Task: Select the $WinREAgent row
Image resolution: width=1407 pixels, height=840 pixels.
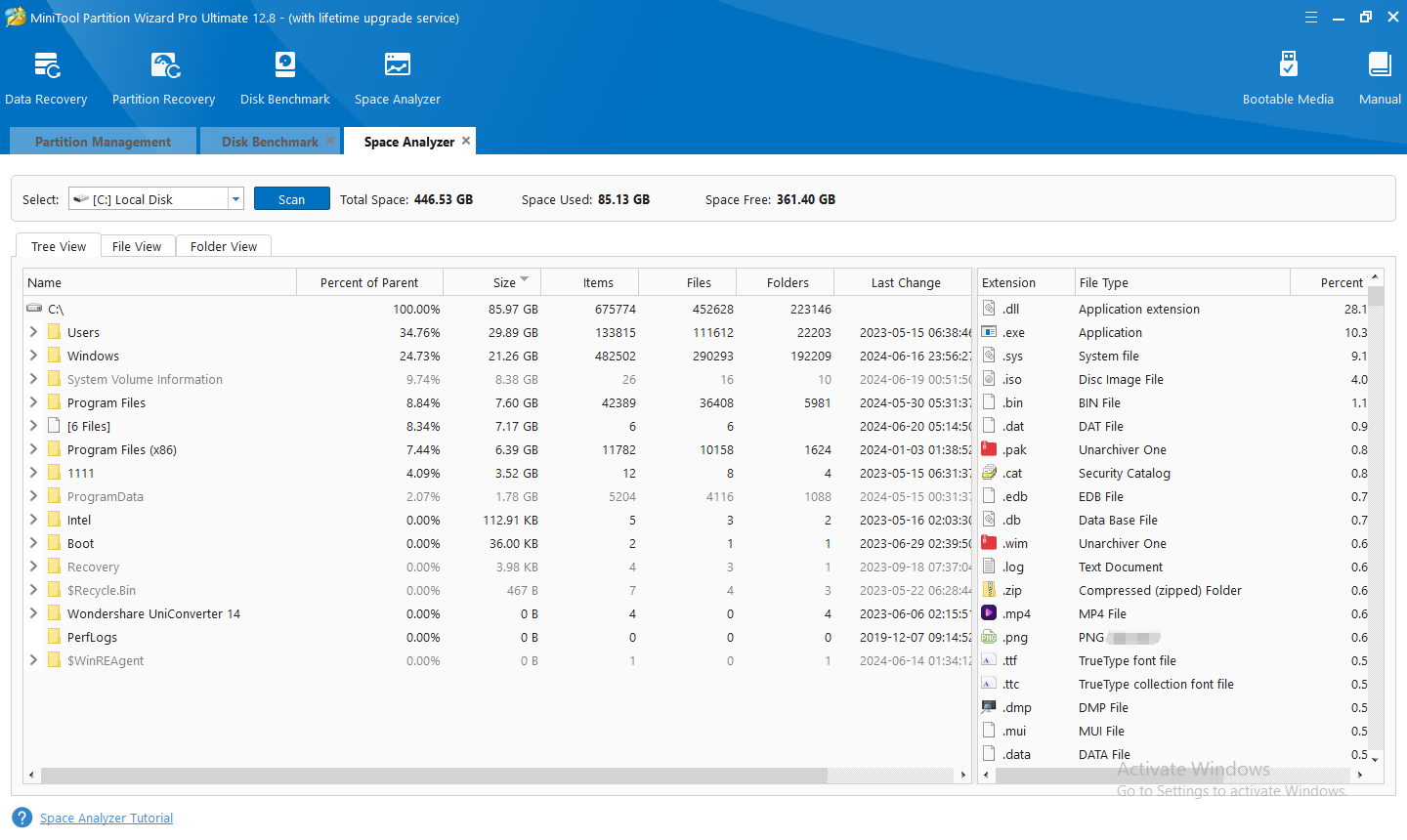Action: pos(497,660)
